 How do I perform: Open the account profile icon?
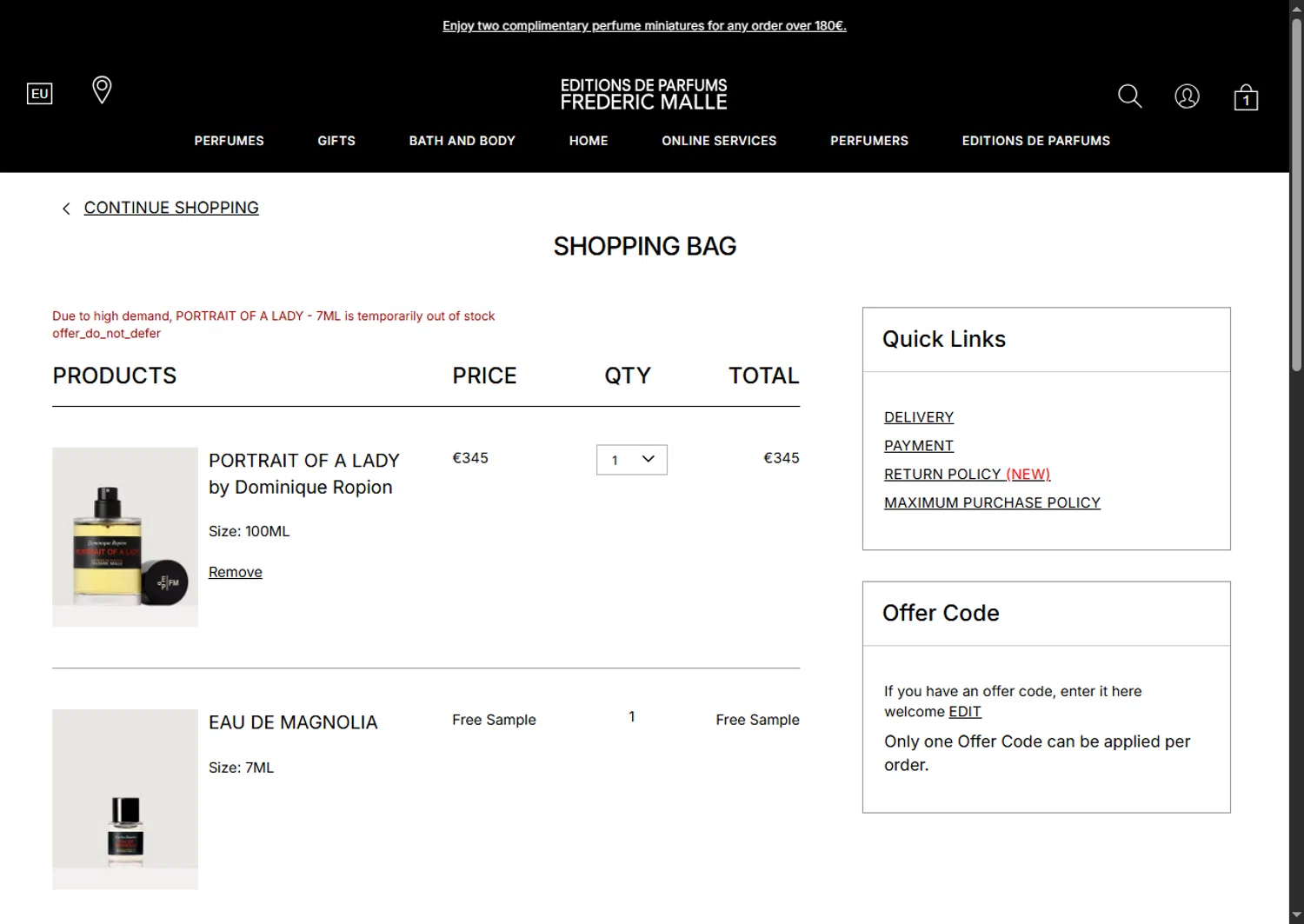coord(1187,96)
